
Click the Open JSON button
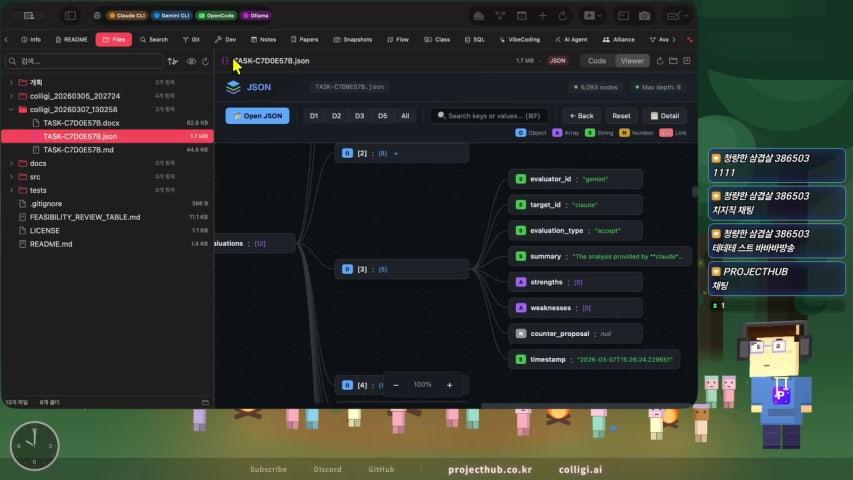257,116
